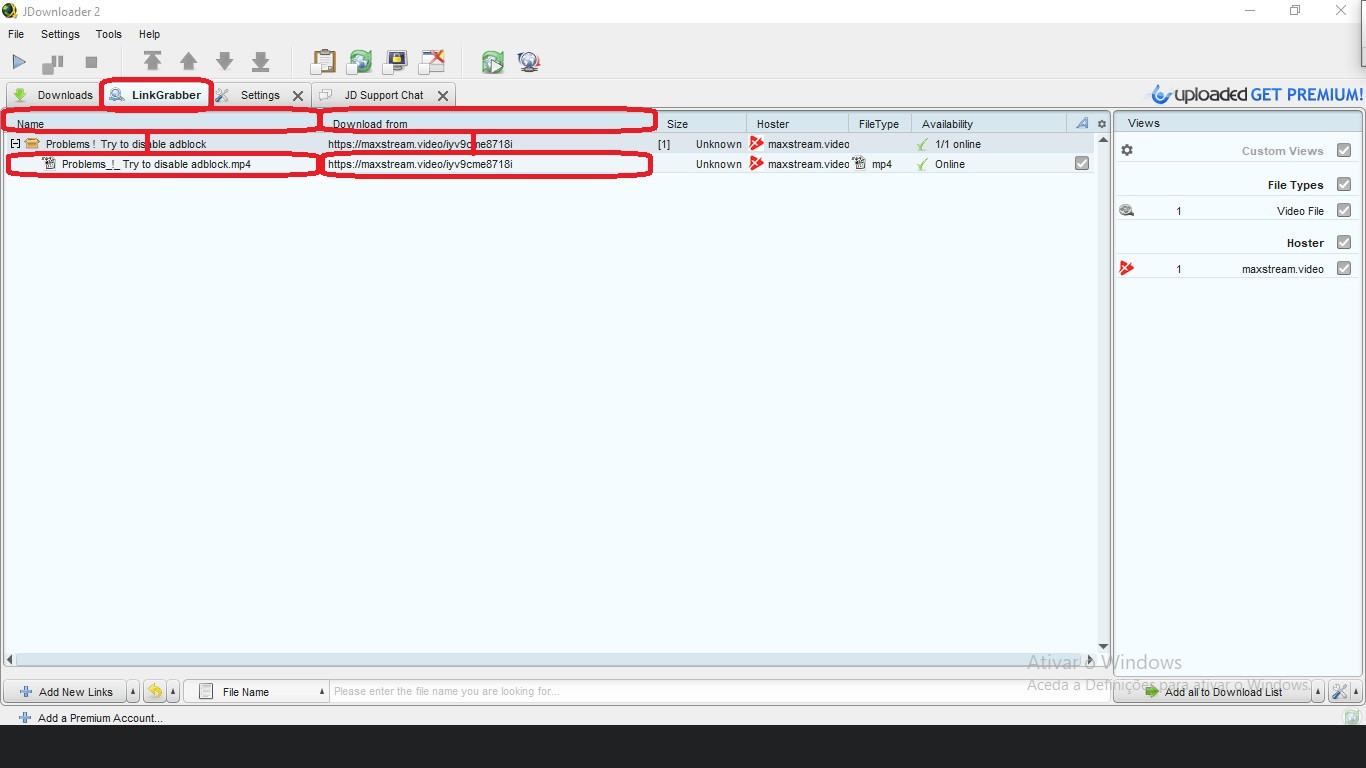The width and height of the screenshot is (1366, 768).
Task: Click the maxstream.video hoster icon in Views
Action: click(x=1127, y=268)
